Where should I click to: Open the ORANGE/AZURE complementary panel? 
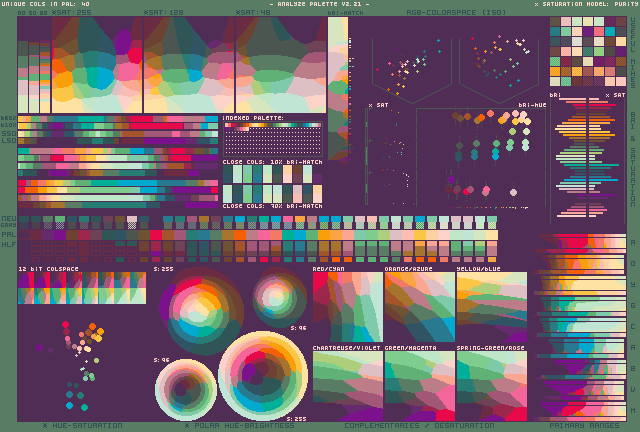point(420,307)
